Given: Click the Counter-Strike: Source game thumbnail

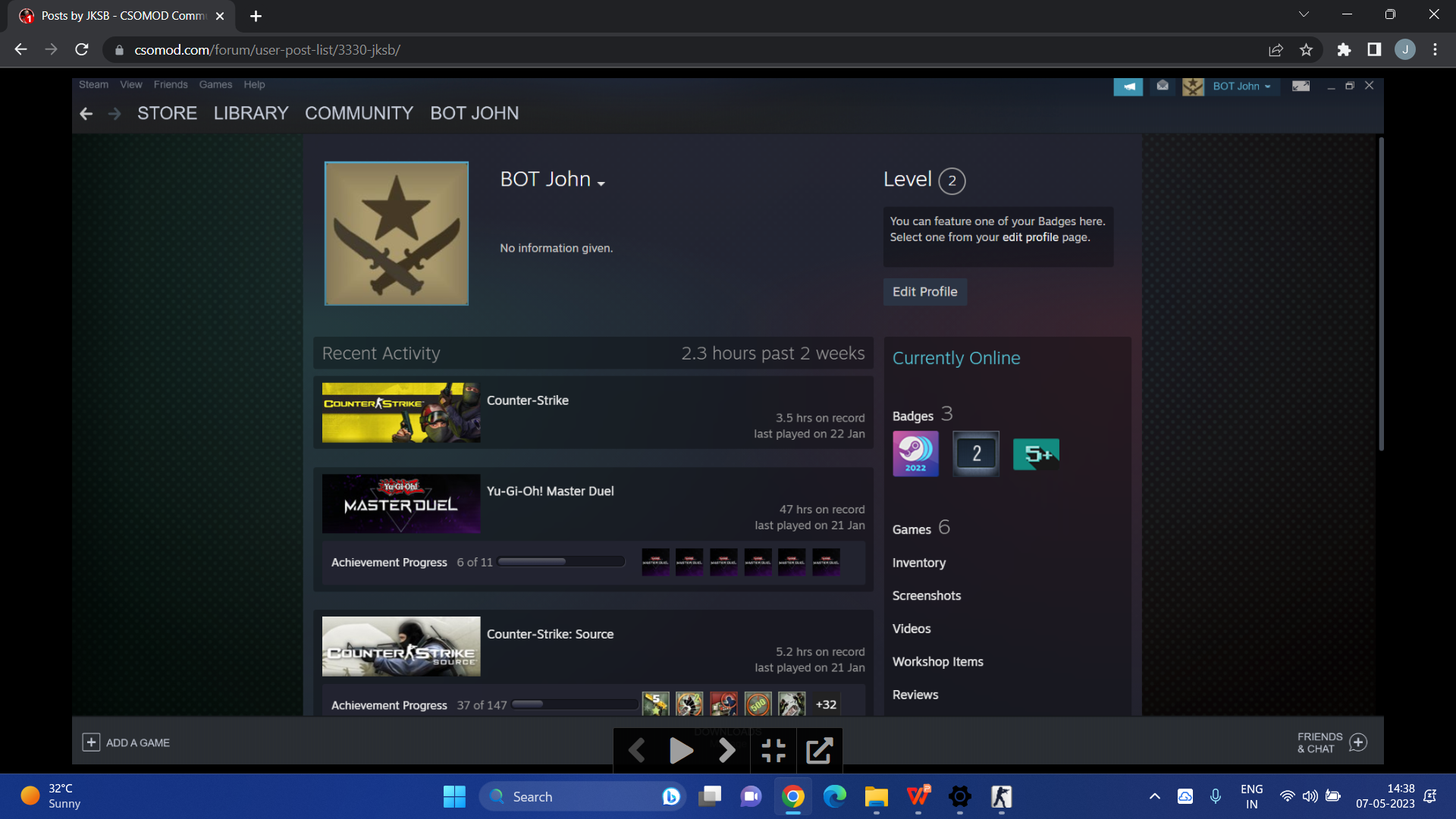Looking at the screenshot, I should tap(400, 646).
